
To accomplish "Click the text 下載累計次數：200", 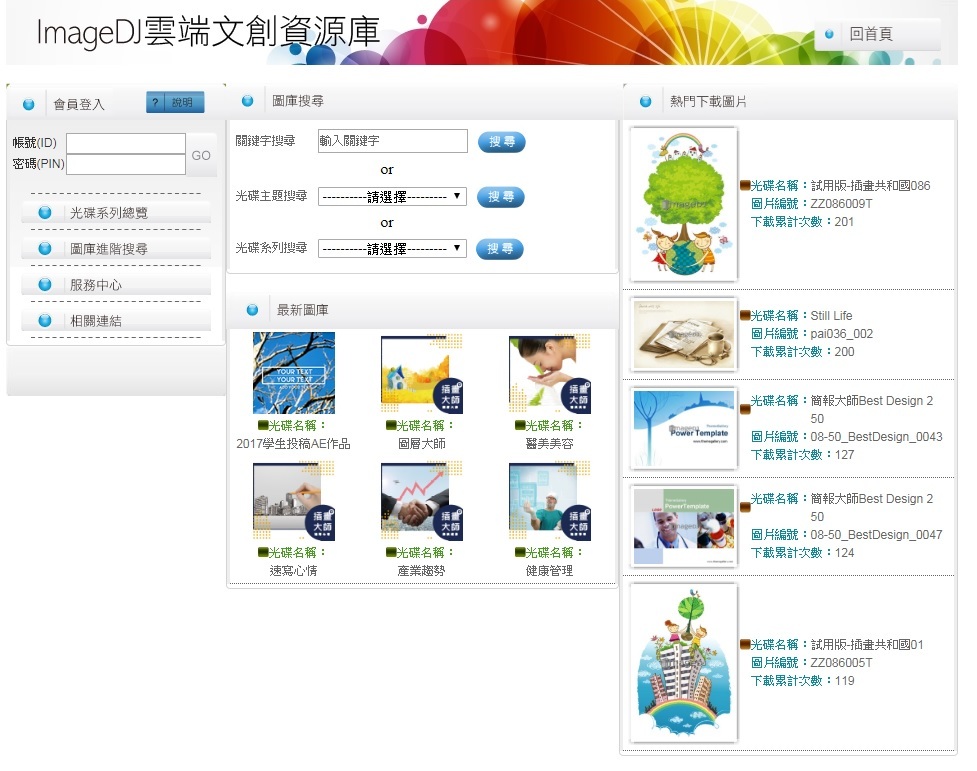I will 803,352.
